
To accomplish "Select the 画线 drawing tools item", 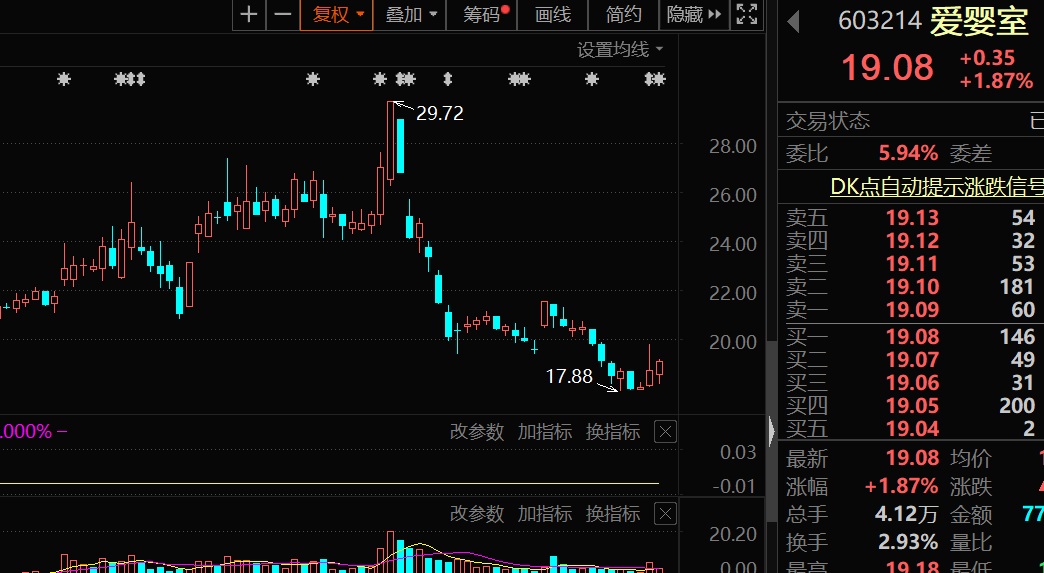I will [x=553, y=14].
